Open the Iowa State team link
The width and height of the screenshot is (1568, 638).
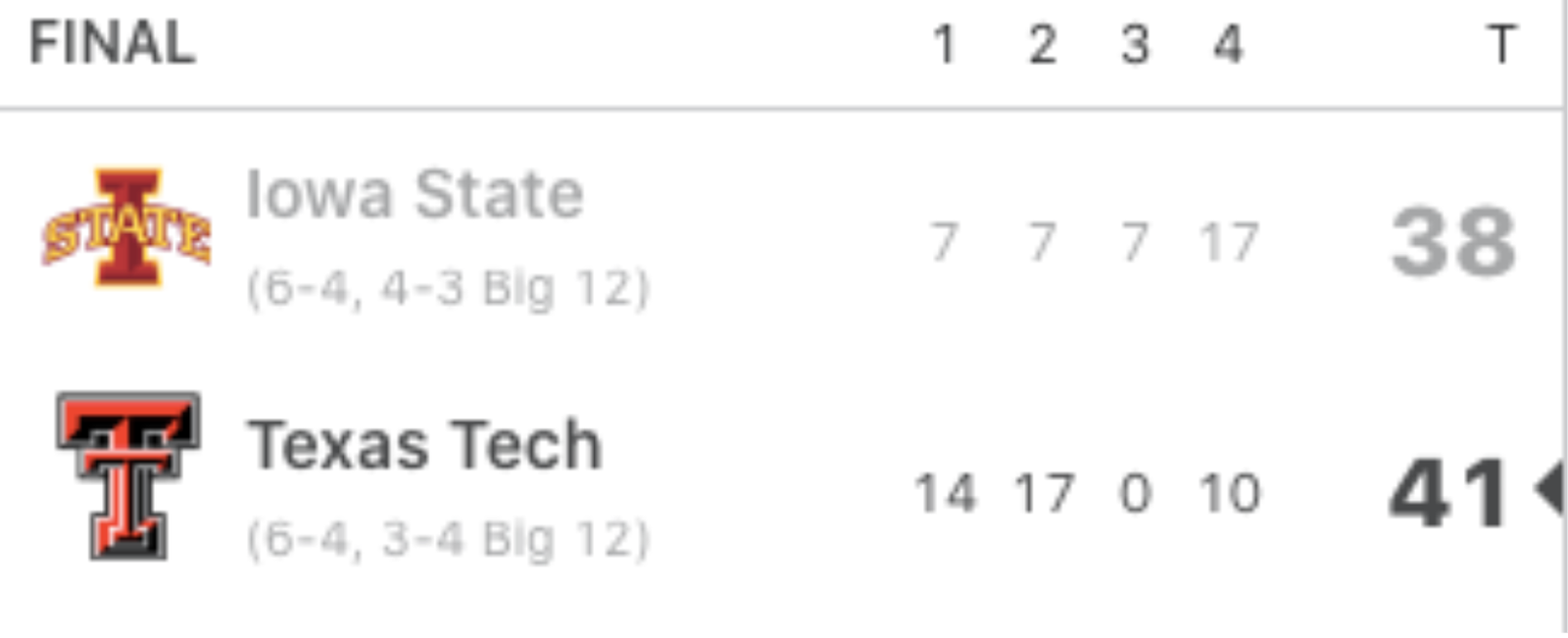tap(415, 194)
